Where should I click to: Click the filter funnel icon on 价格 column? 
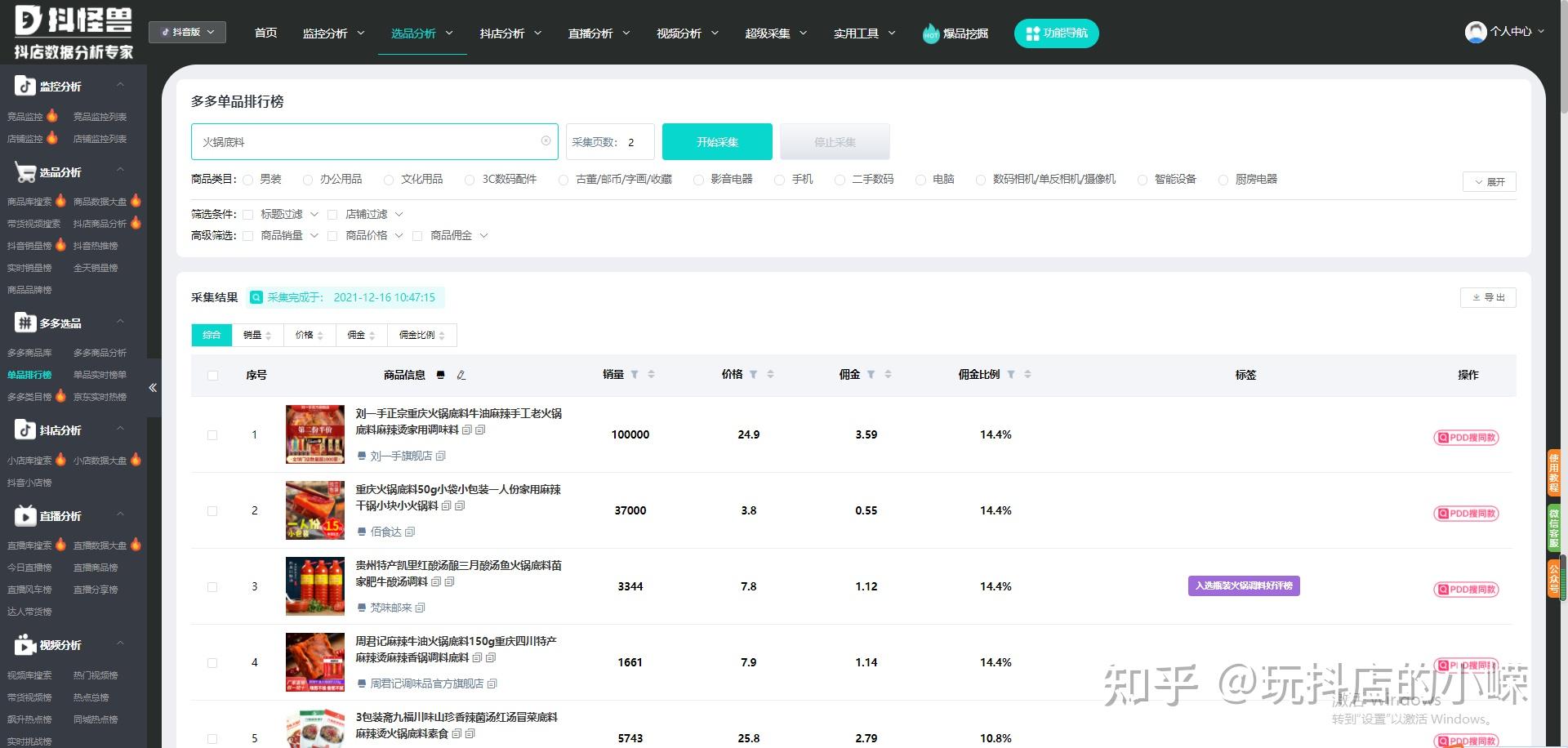tap(753, 375)
